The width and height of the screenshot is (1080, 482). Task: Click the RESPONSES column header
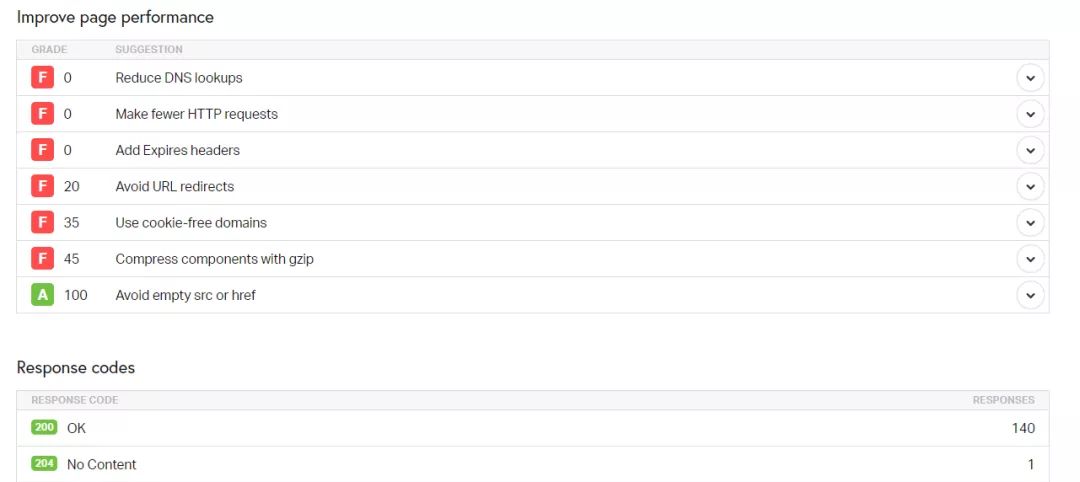pyautogui.click(x=1003, y=400)
